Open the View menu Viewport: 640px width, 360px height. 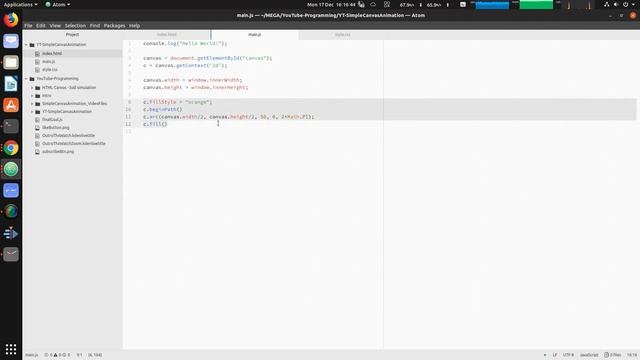pos(55,25)
